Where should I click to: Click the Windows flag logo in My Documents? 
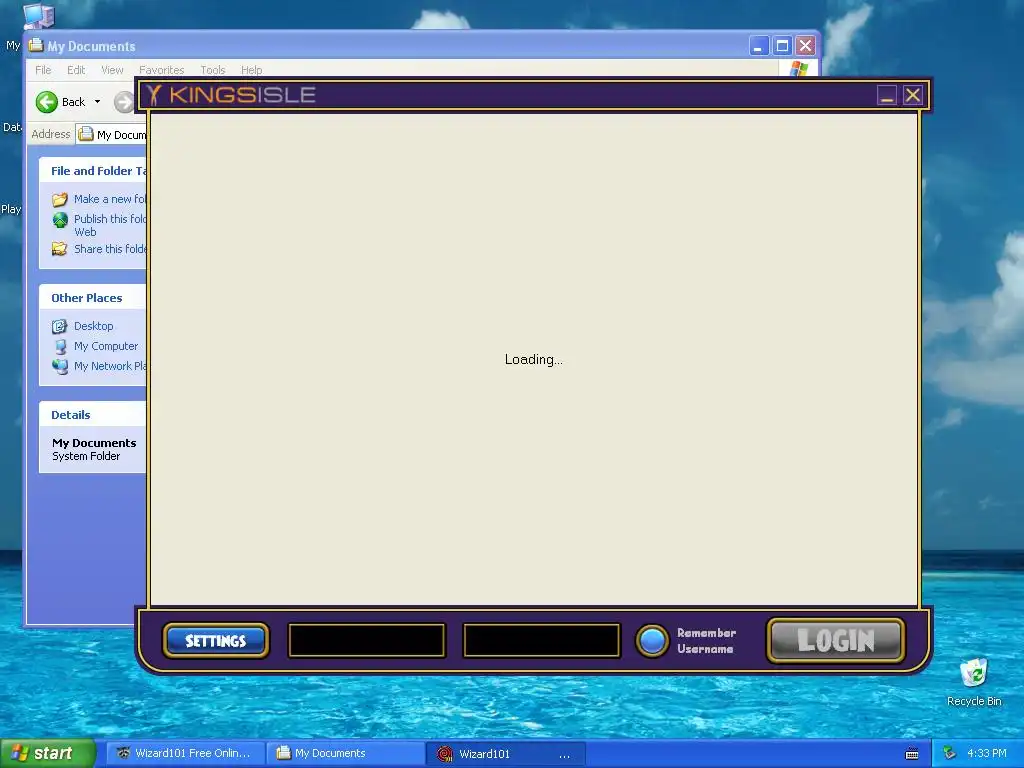(x=799, y=69)
